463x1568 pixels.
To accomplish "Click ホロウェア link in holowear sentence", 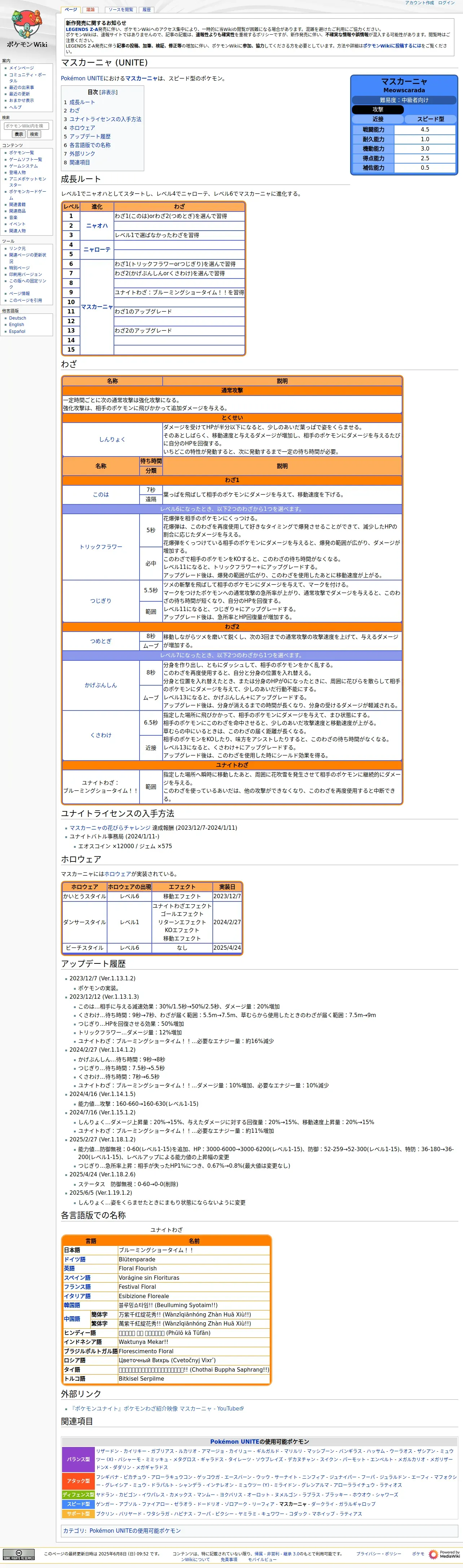I will click(117, 874).
